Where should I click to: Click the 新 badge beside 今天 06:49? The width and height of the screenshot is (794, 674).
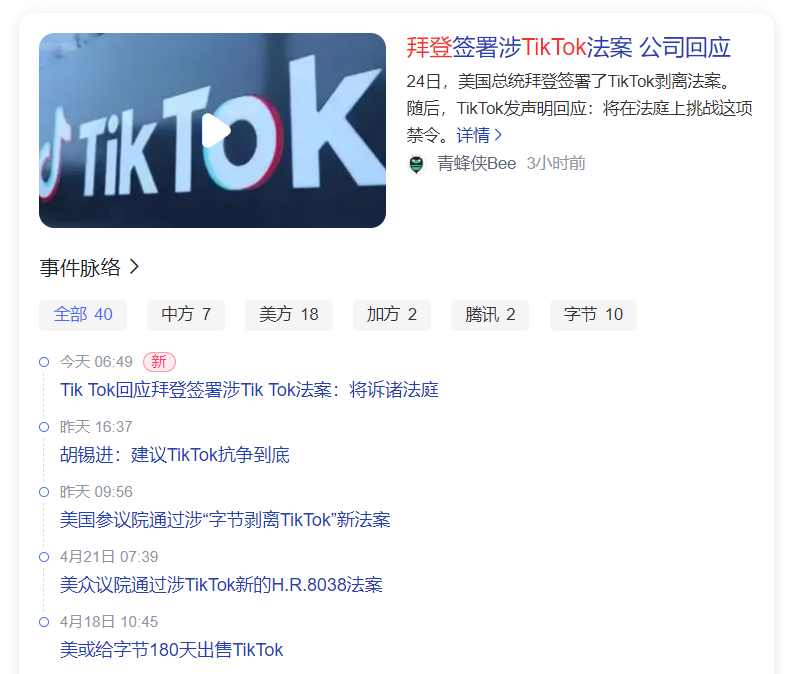159,362
